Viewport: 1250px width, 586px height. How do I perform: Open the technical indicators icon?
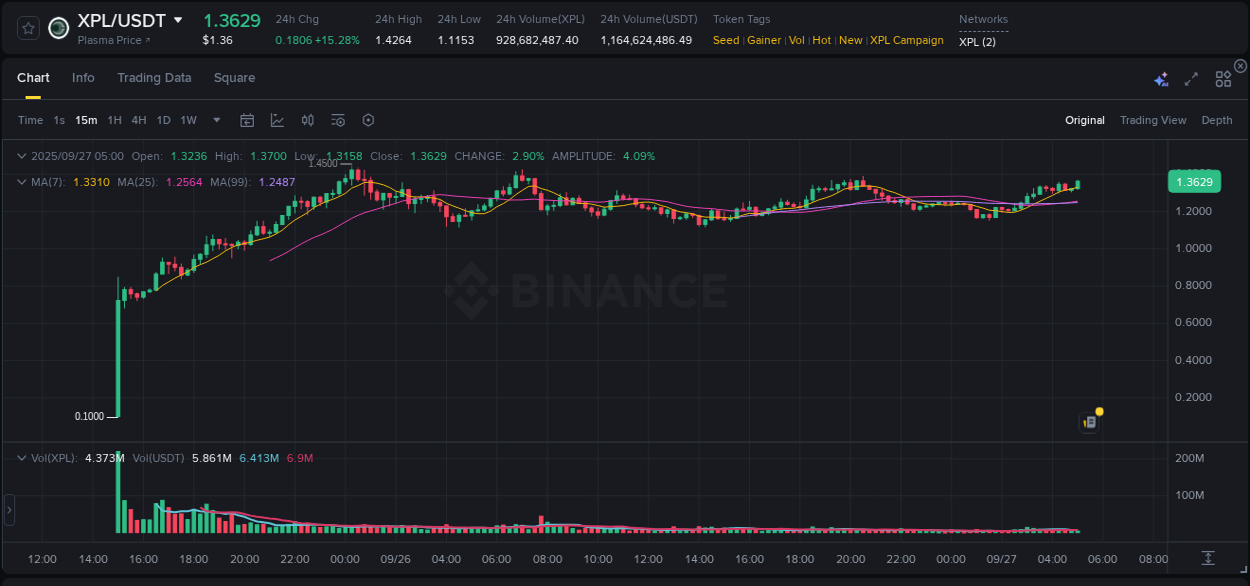pos(307,119)
